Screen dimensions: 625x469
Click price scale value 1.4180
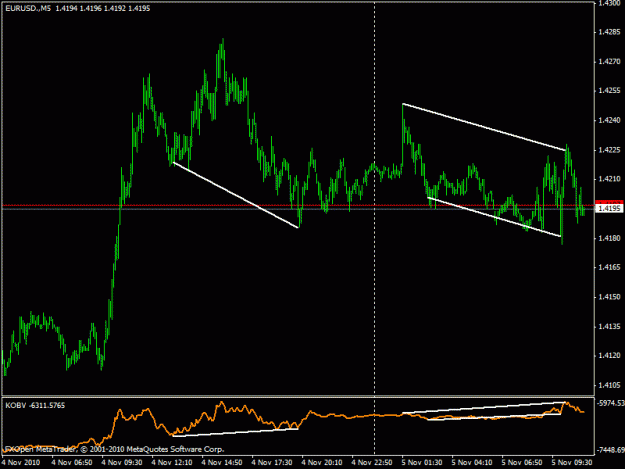click(x=609, y=238)
